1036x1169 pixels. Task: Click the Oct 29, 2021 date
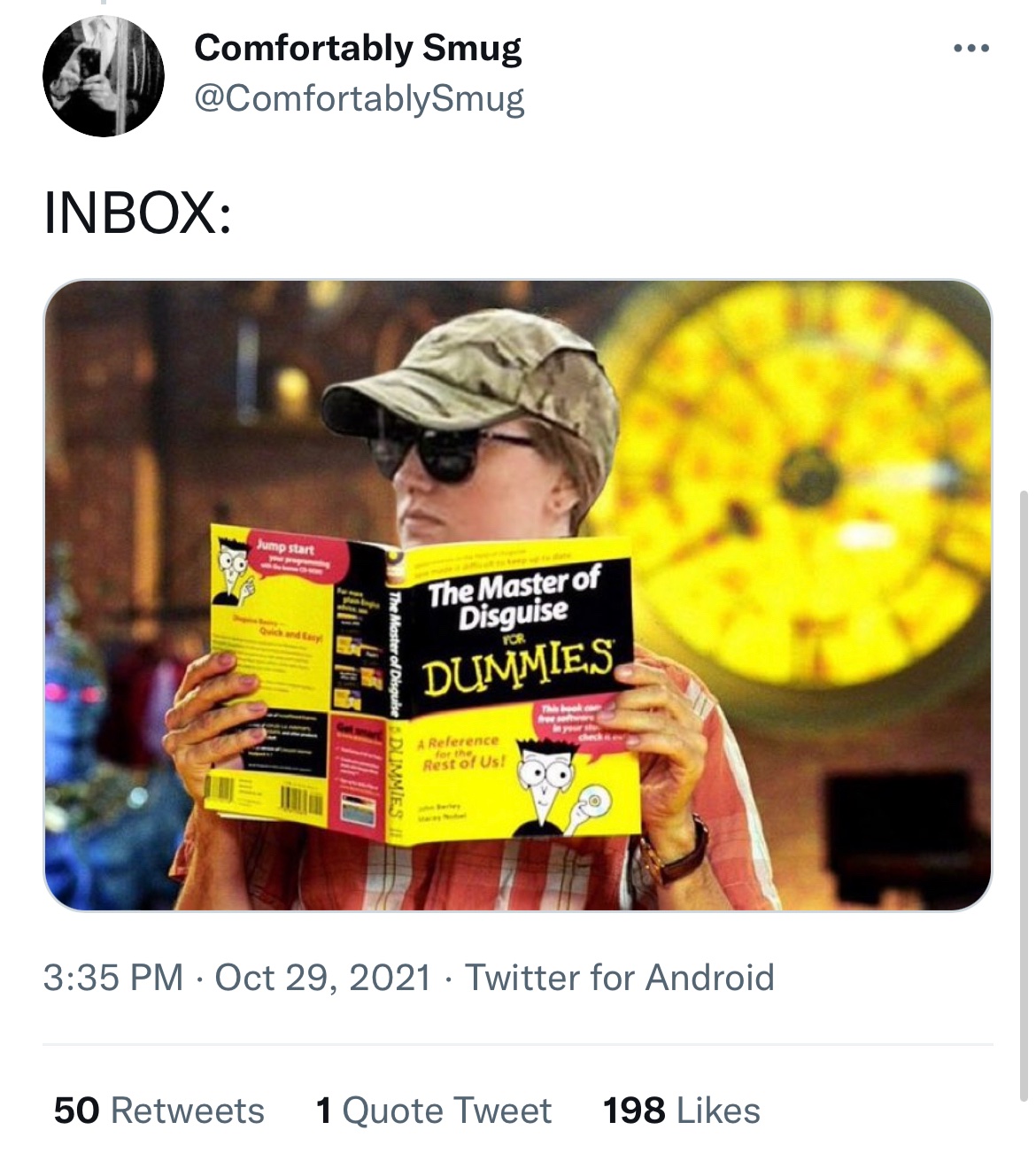[x=323, y=978]
